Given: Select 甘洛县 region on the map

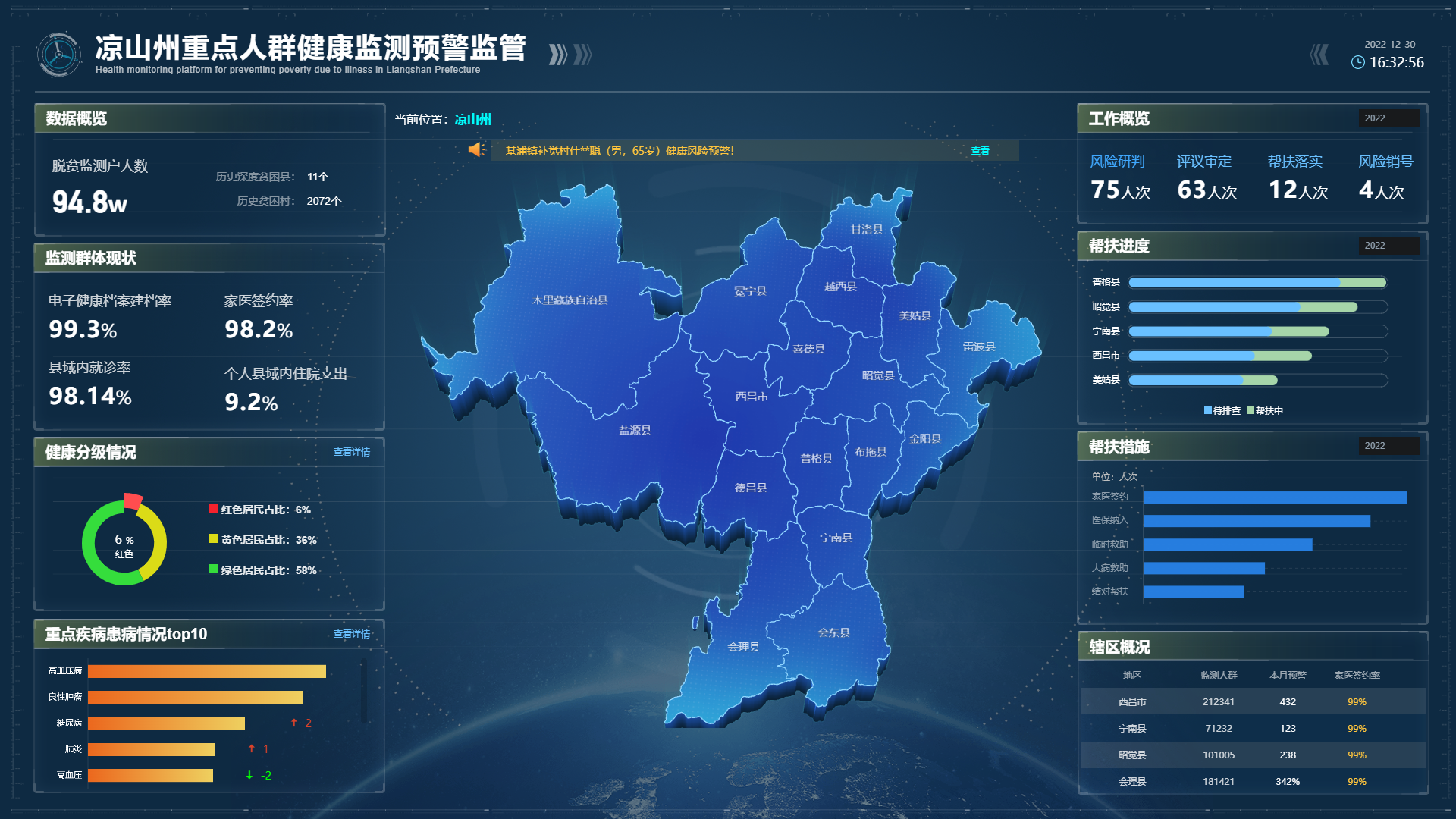Looking at the screenshot, I should pos(866,229).
